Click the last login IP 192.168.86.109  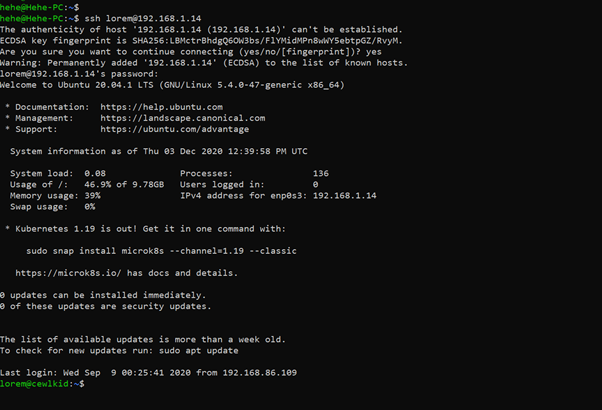click(262, 373)
